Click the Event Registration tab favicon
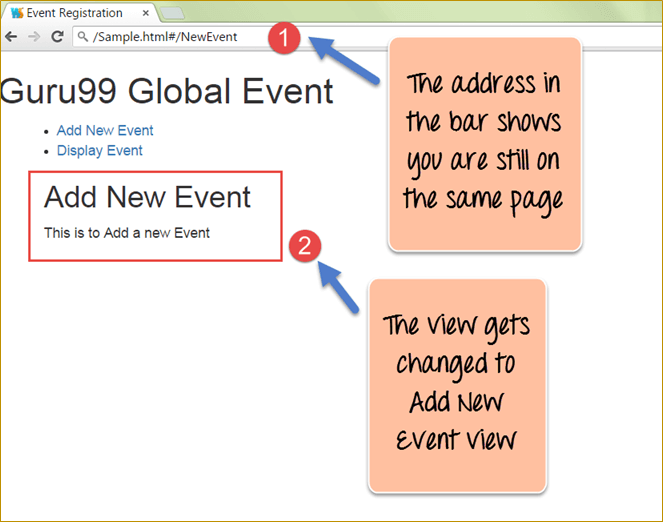The image size is (663, 522). coord(16,13)
